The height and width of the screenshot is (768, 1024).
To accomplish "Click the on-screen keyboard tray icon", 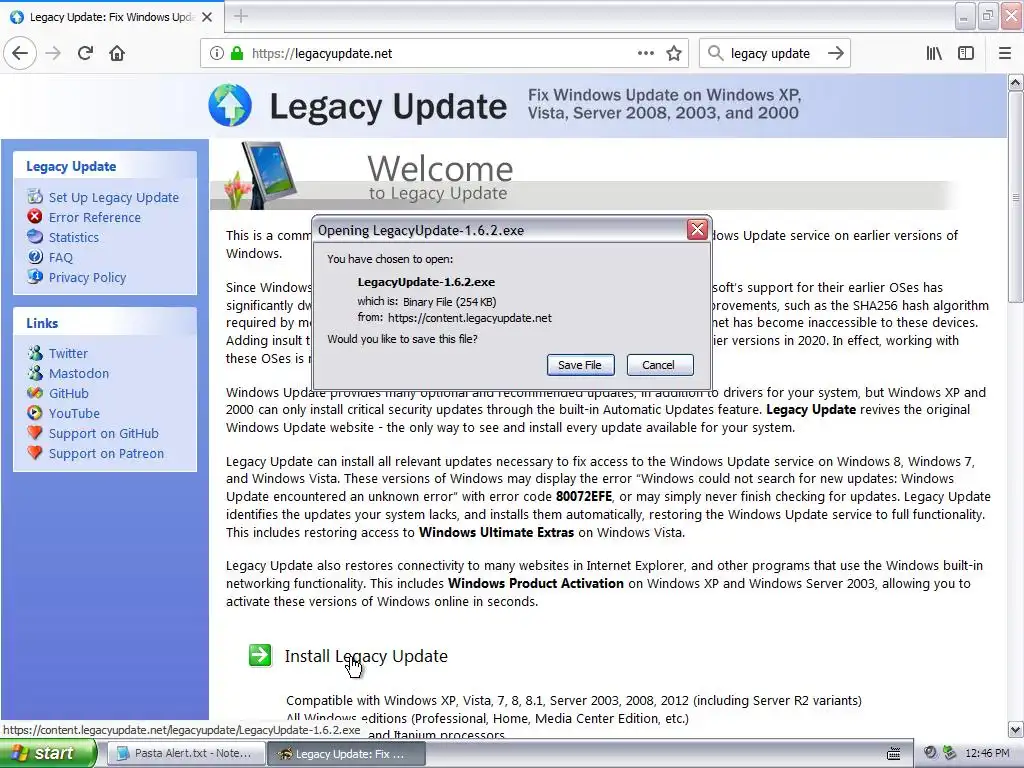I will pyautogui.click(x=893, y=754).
